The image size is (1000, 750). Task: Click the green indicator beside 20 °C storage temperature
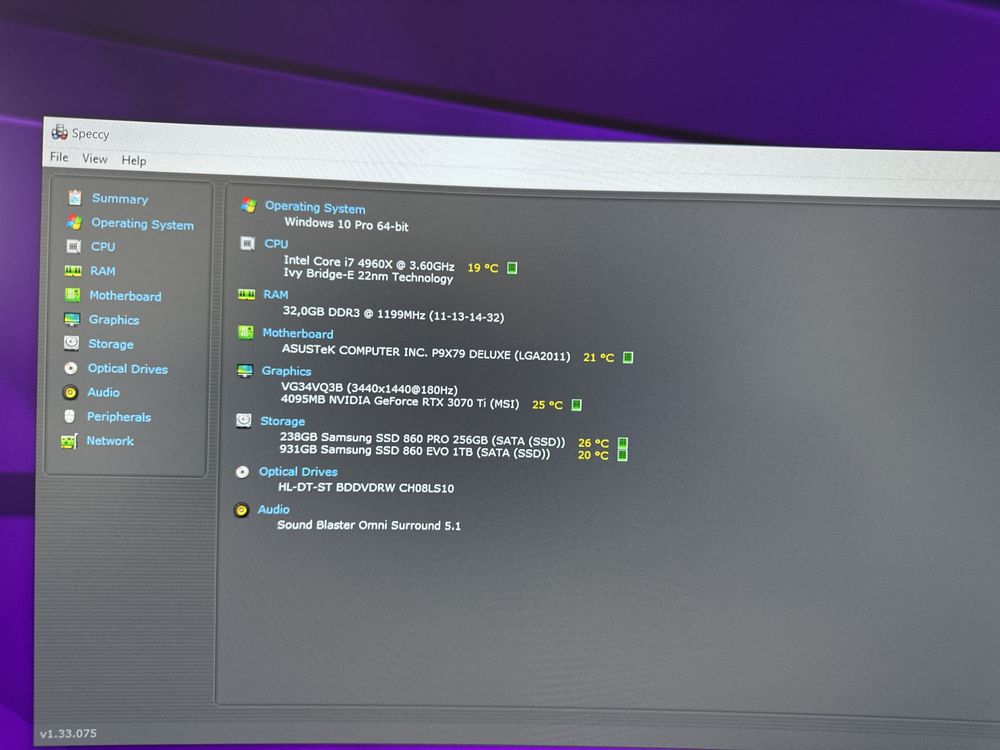tap(622, 455)
